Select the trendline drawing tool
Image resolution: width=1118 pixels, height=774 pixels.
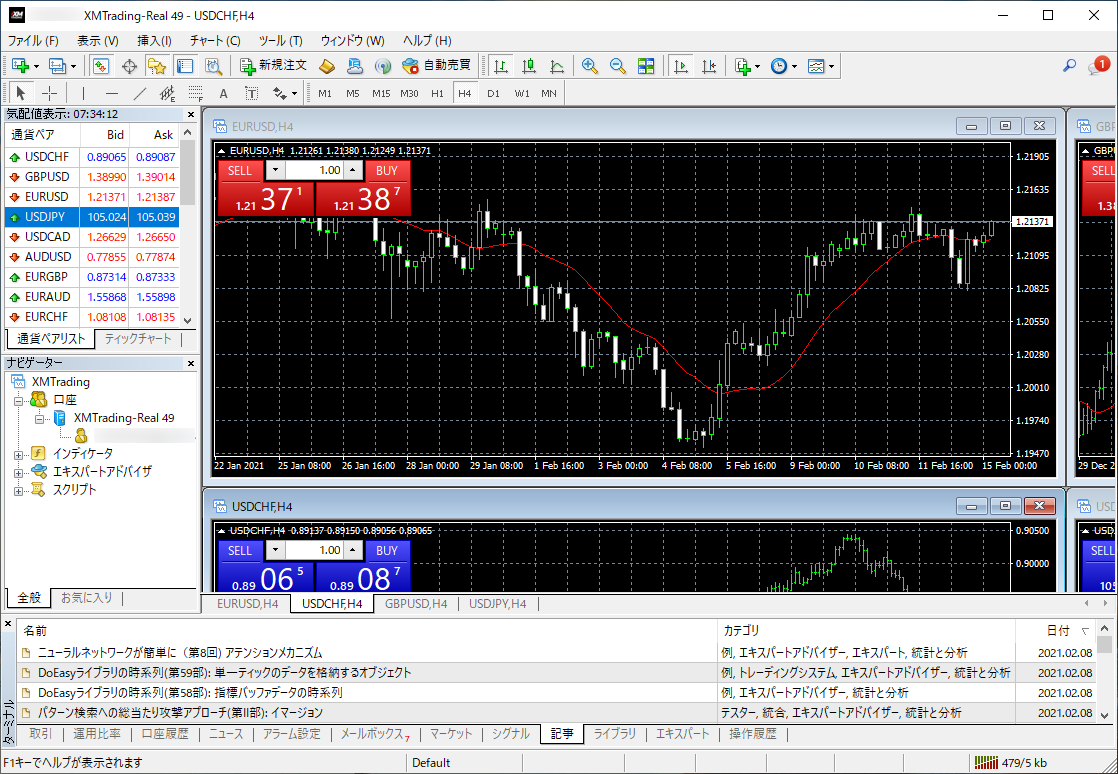point(140,93)
